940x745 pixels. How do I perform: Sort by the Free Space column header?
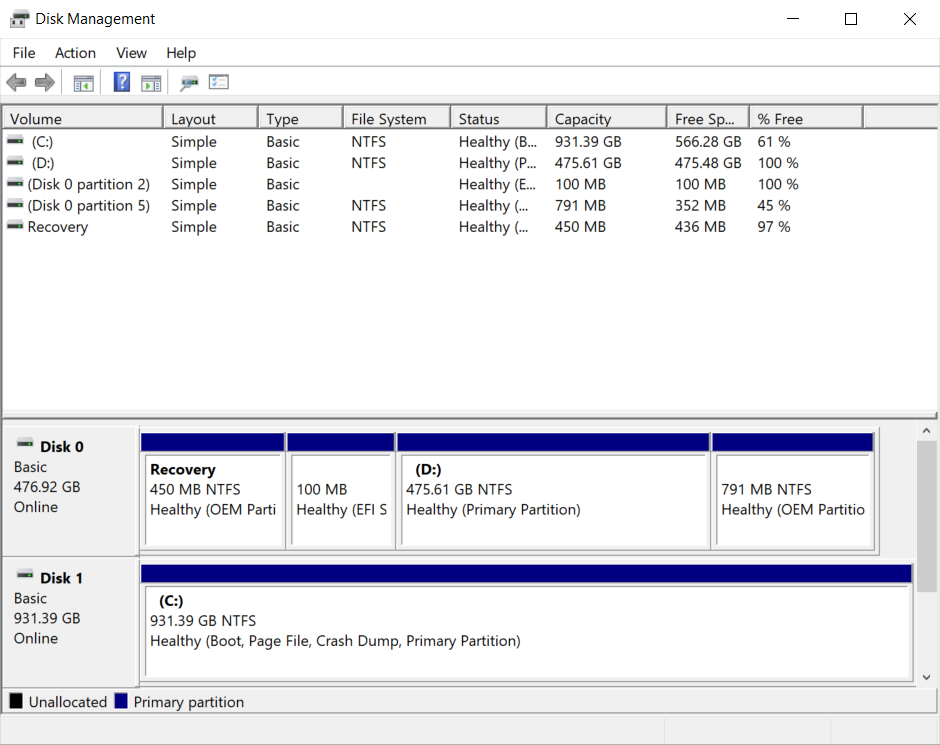click(708, 119)
